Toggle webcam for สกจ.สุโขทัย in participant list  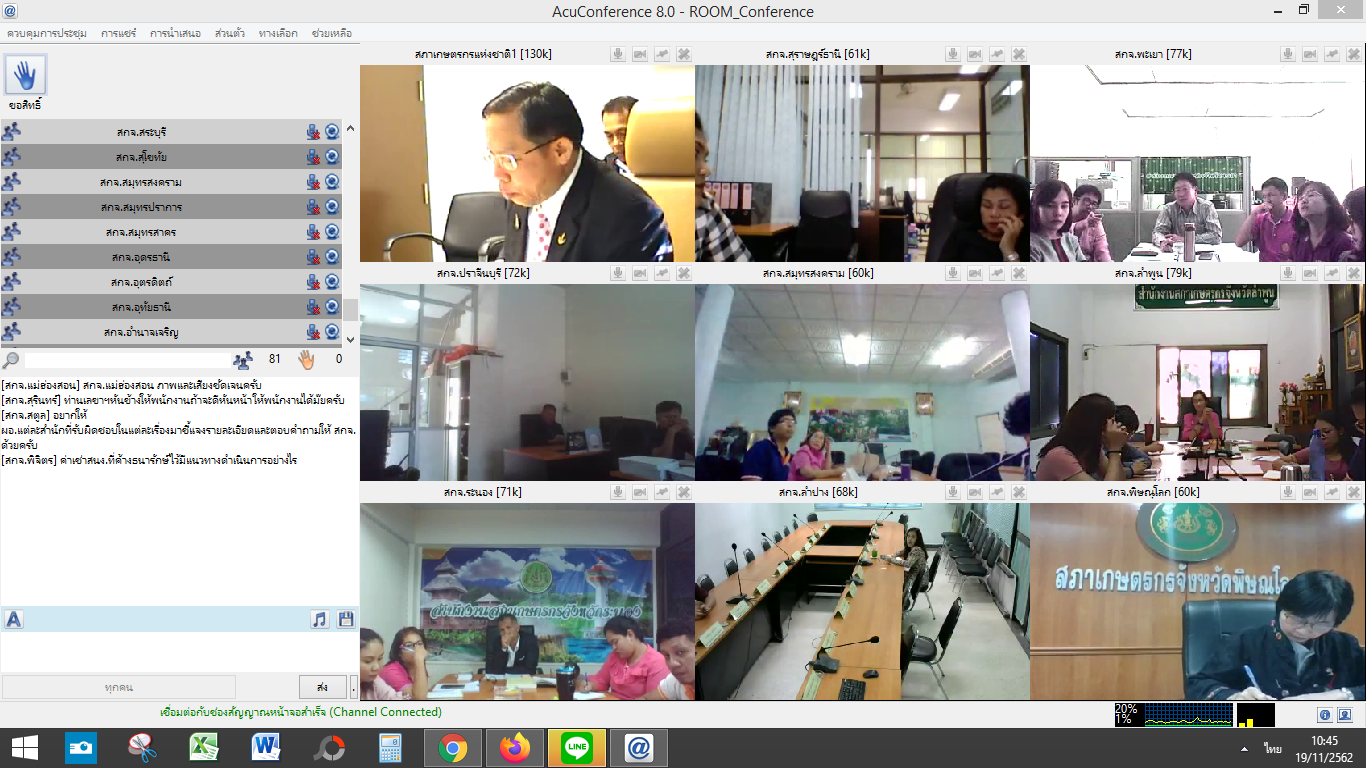pyautogui.click(x=332, y=157)
